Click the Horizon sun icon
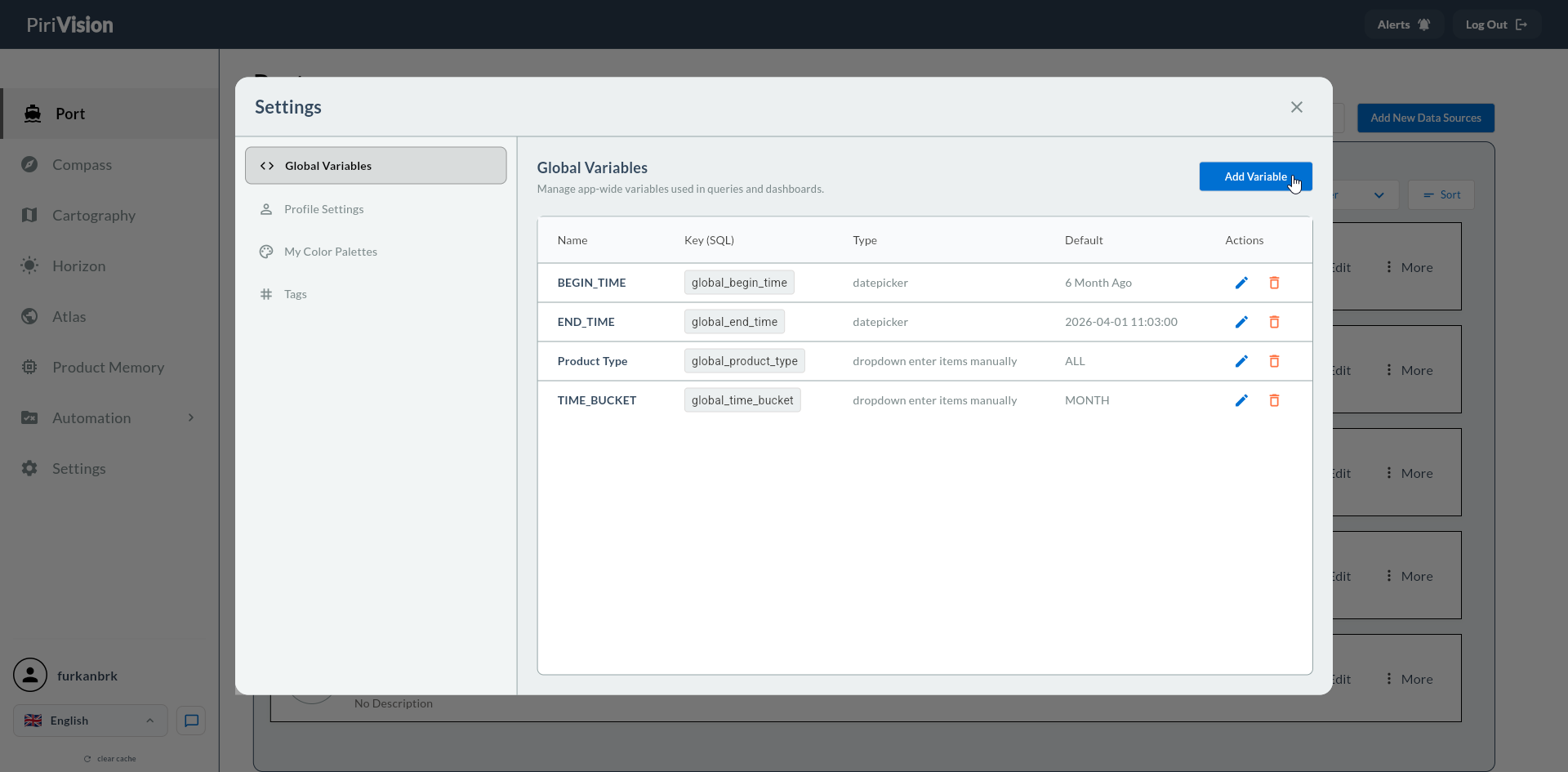Screen dimensions: 1568x772 click(x=29, y=266)
